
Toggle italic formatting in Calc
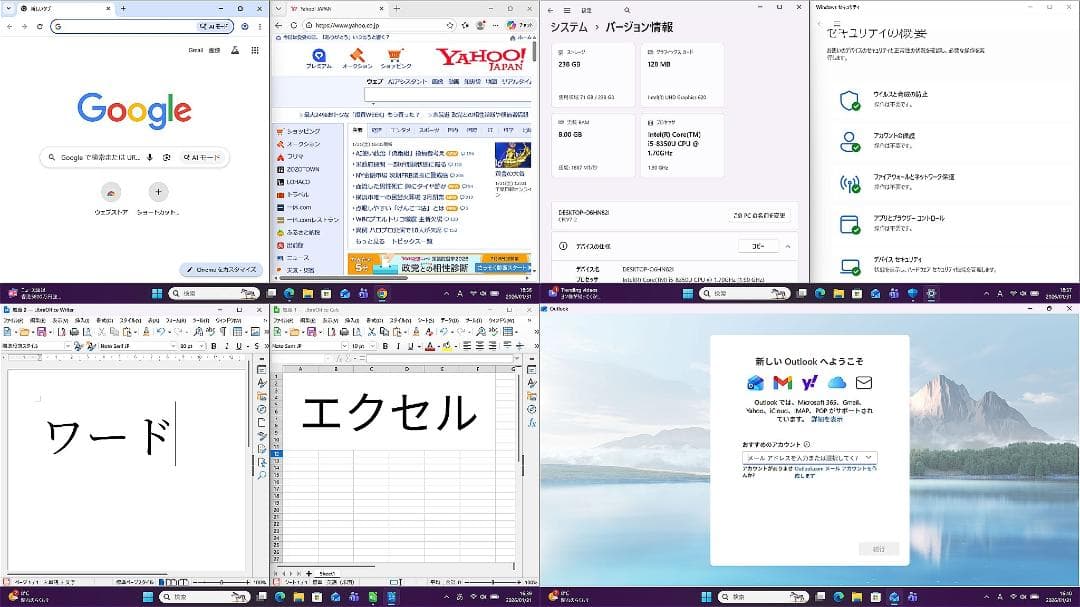[398, 346]
